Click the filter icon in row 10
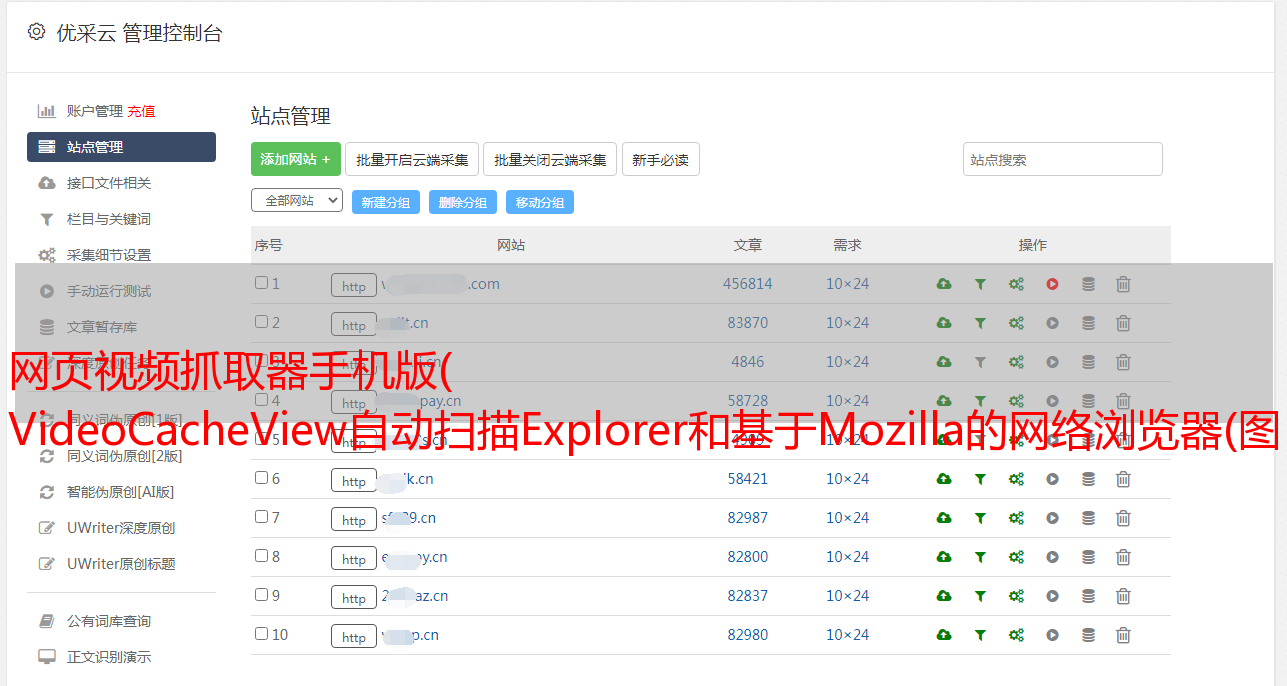Screen dimensions: 1287x686 pos(980,635)
